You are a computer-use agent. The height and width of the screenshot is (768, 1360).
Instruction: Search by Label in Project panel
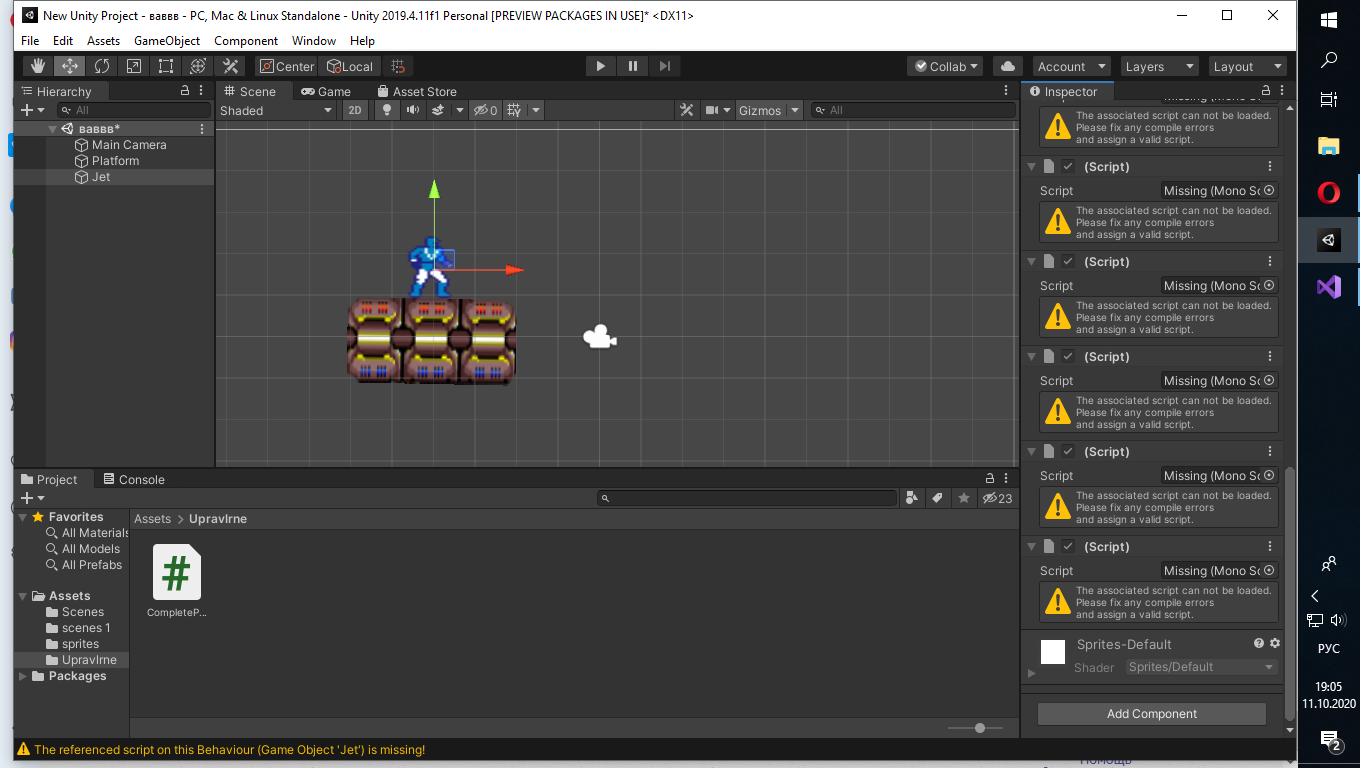click(x=937, y=497)
